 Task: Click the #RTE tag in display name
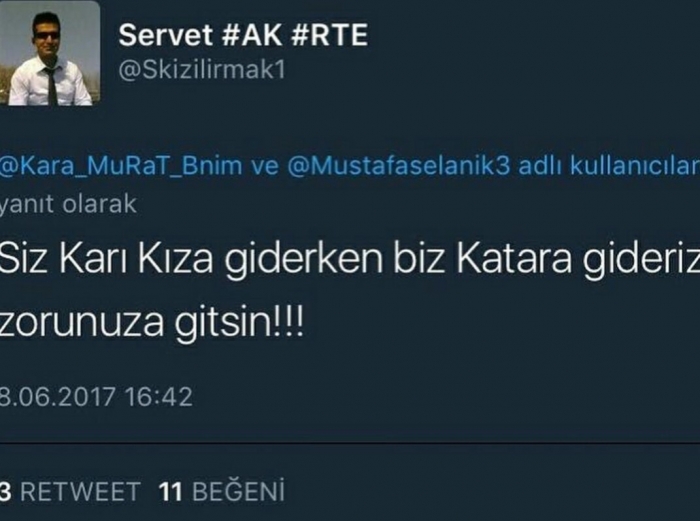coord(329,35)
